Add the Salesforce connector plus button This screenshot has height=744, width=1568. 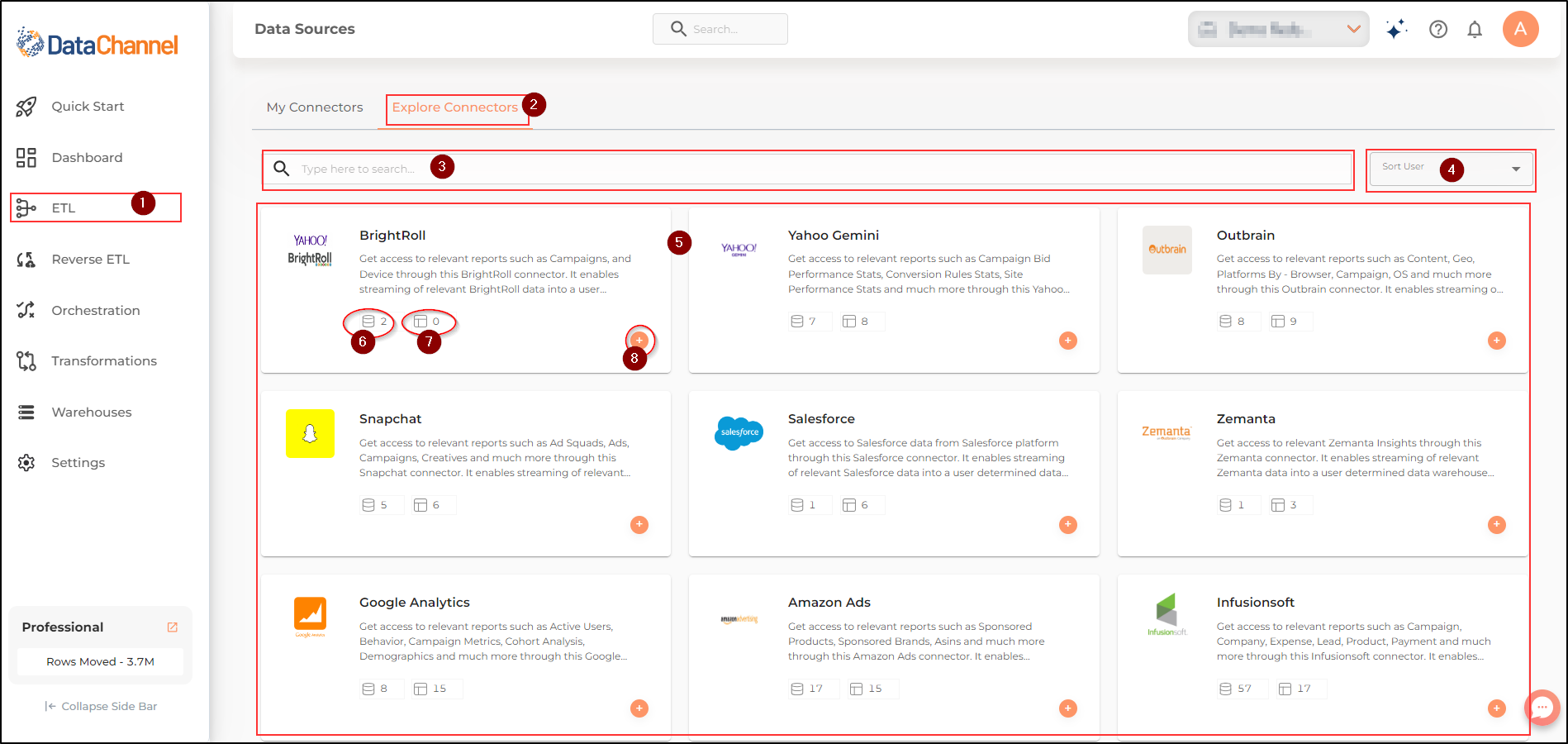[x=1068, y=525]
